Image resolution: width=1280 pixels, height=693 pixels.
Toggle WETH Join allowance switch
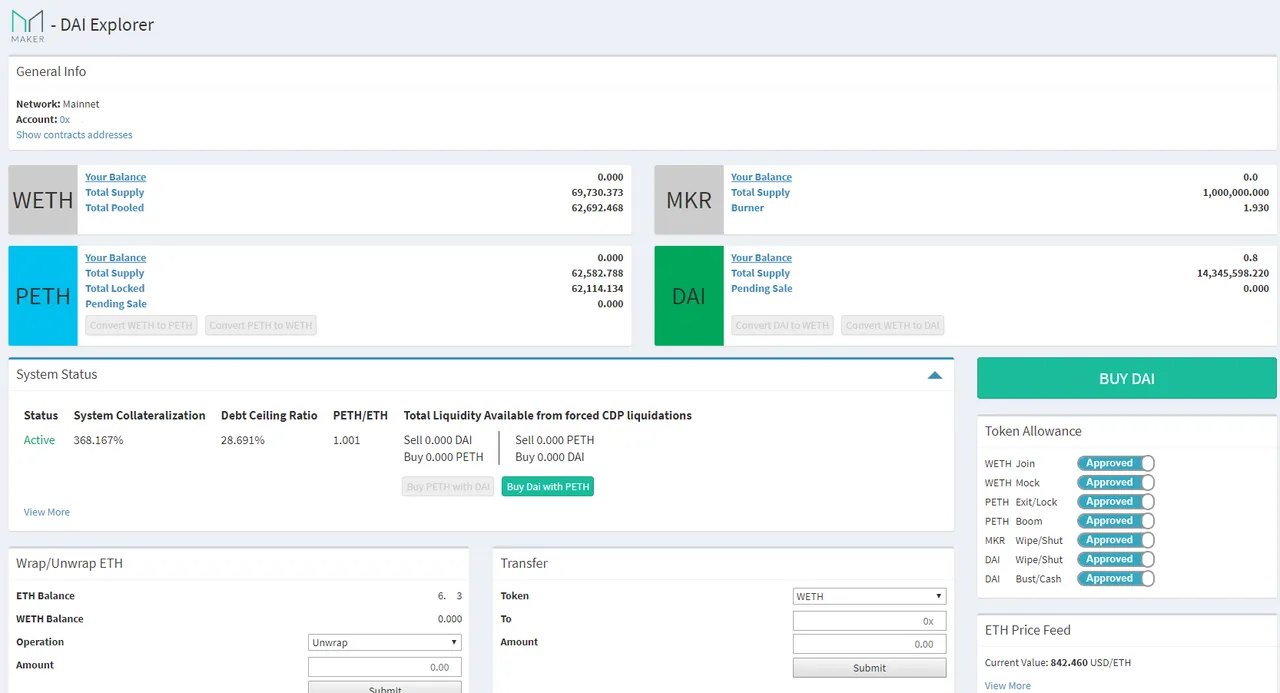pyautogui.click(x=1116, y=463)
